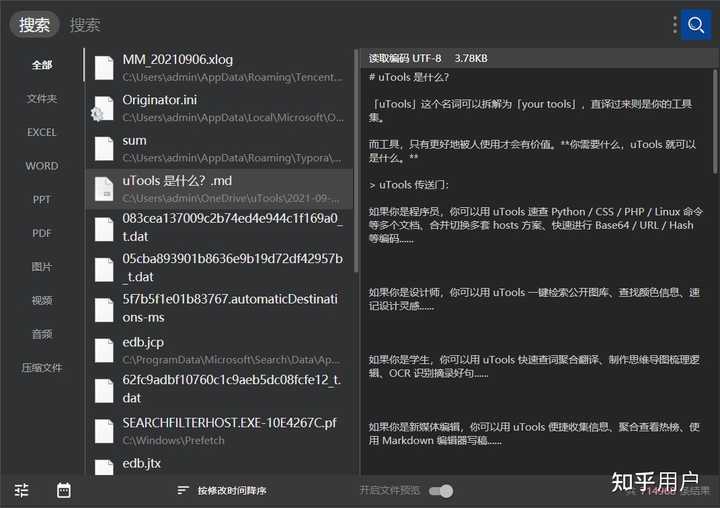
Task: Select uTools 是什么？.md result name
Action: (x=177, y=181)
